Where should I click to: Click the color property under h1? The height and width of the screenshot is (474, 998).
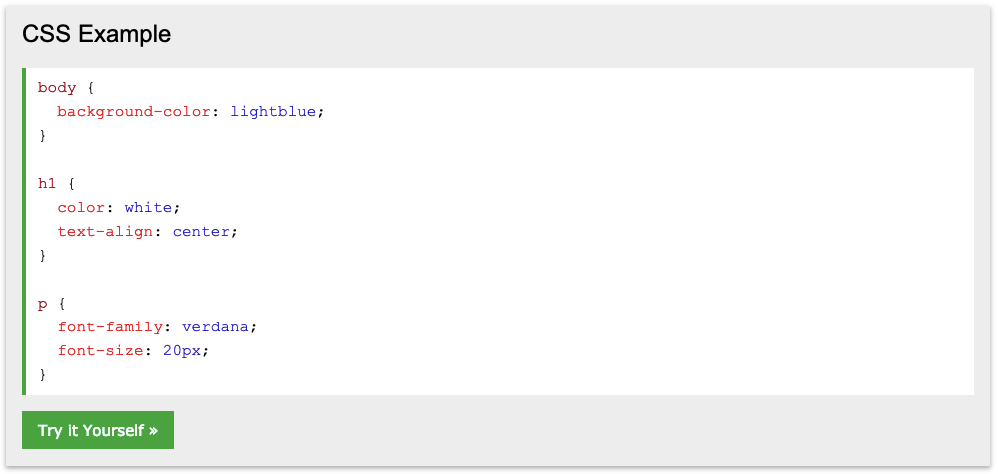point(81,208)
